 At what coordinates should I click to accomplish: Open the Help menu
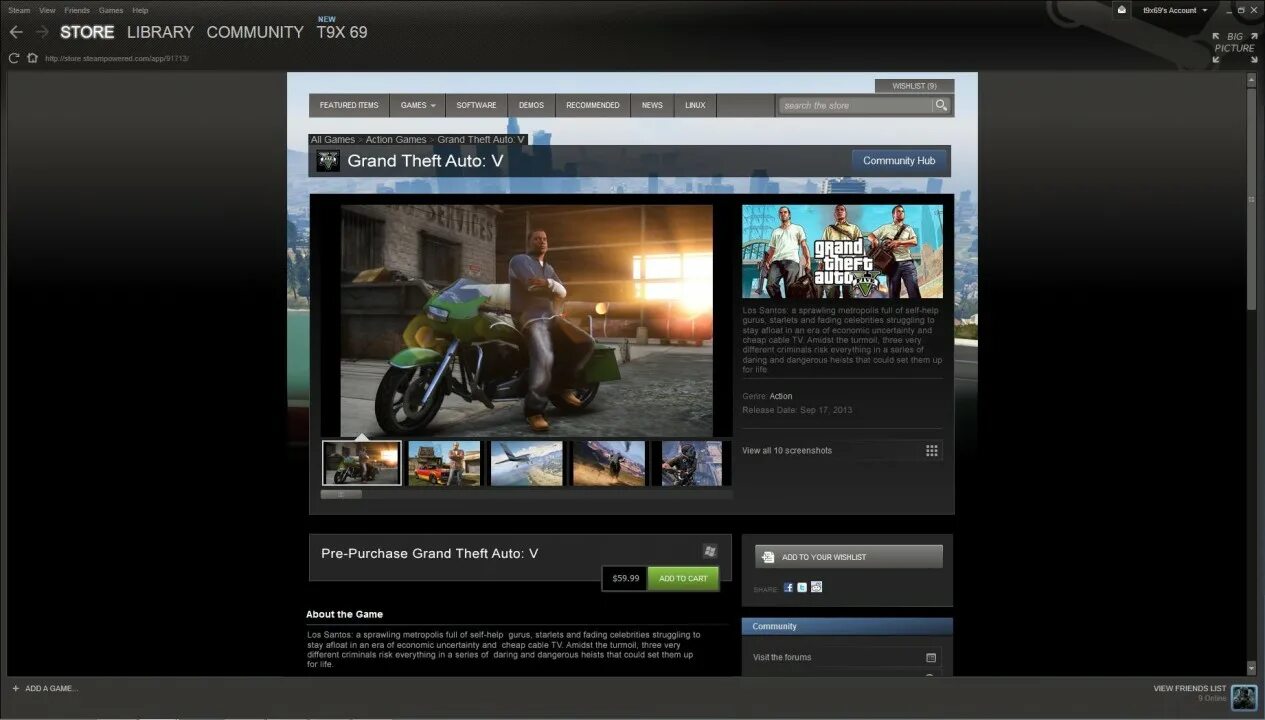pos(140,10)
